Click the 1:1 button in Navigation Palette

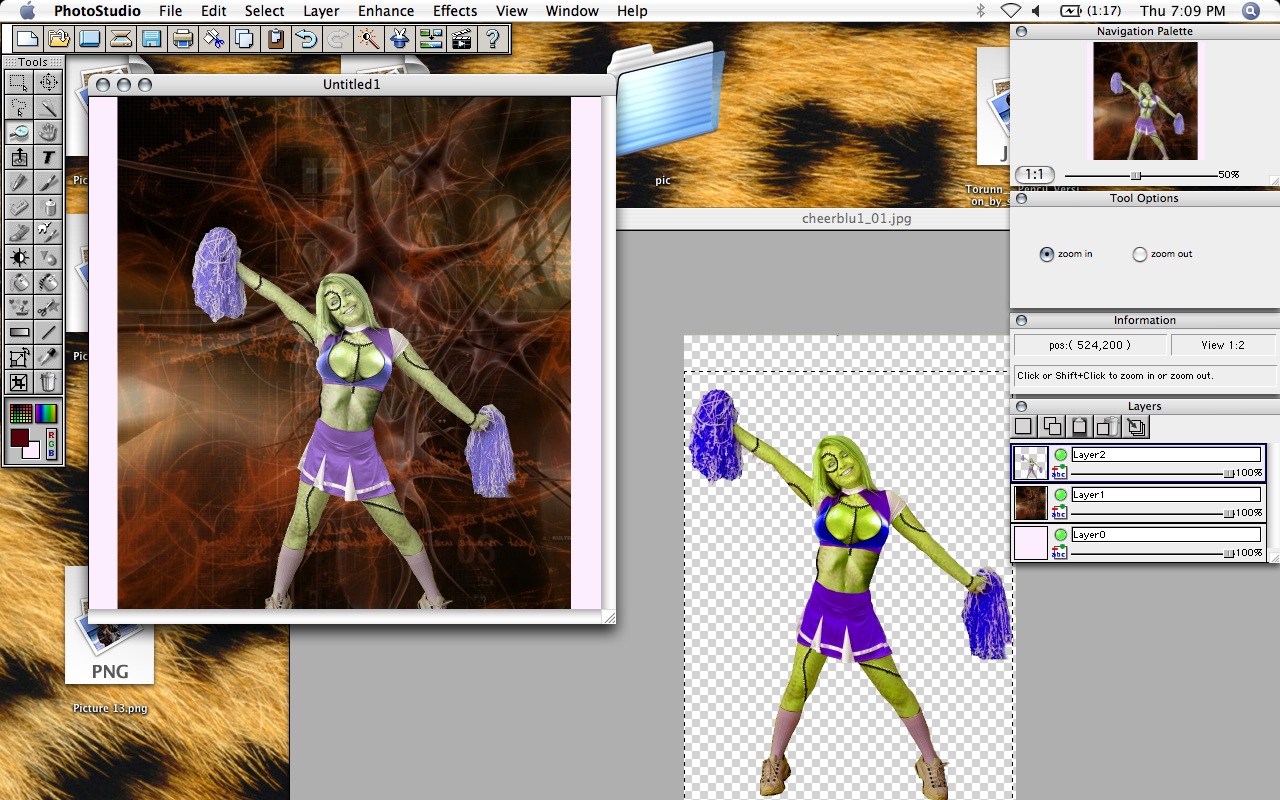(x=1035, y=174)
